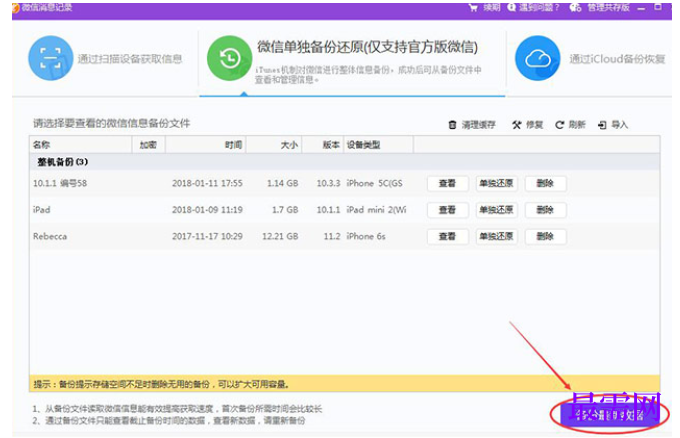Image resolution: width=680 pixels, height=438 pixels.
Task: Select the 10.1.1 编号58 backup name
Action: (60, 183)
